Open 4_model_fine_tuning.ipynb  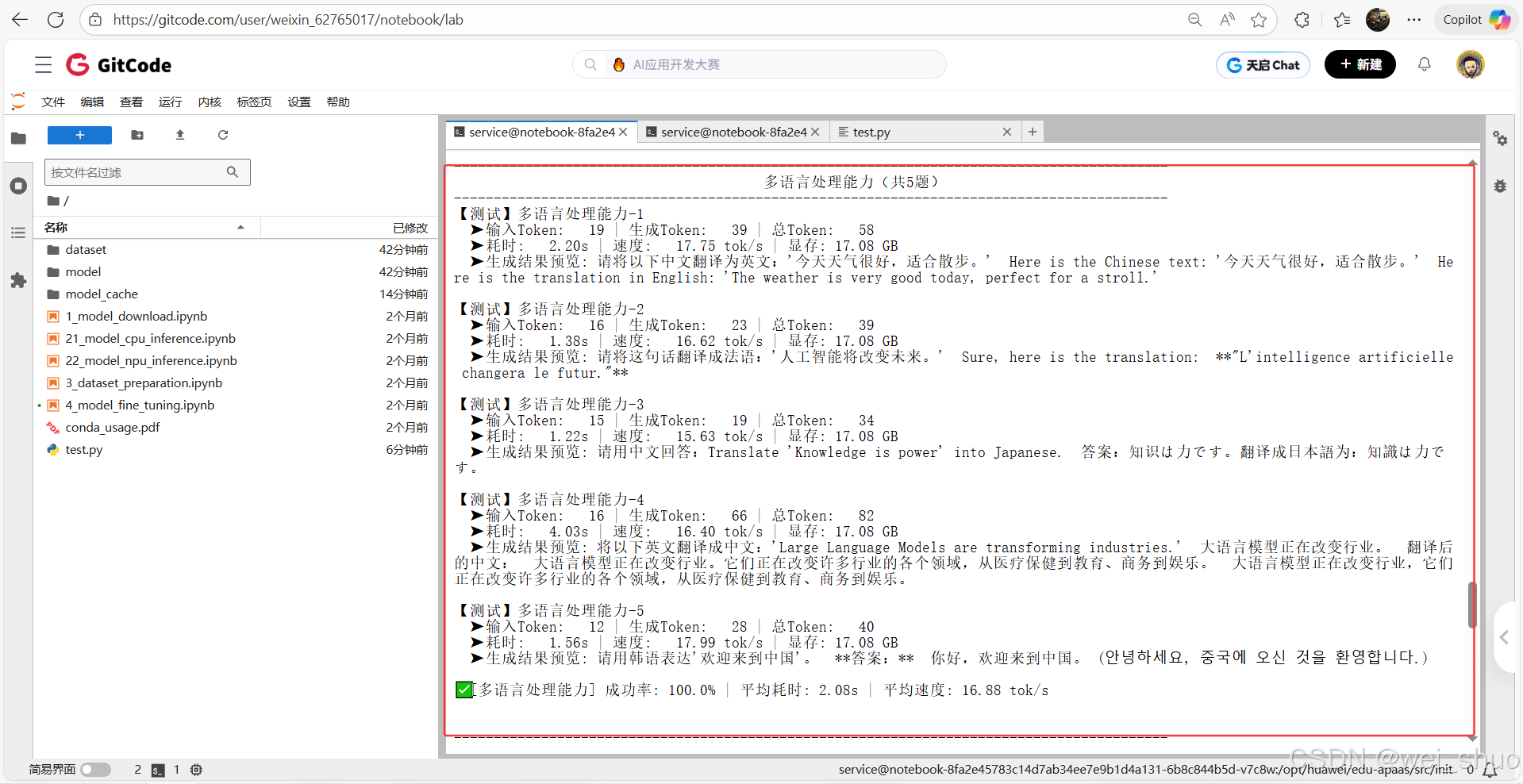pos(234,405)
